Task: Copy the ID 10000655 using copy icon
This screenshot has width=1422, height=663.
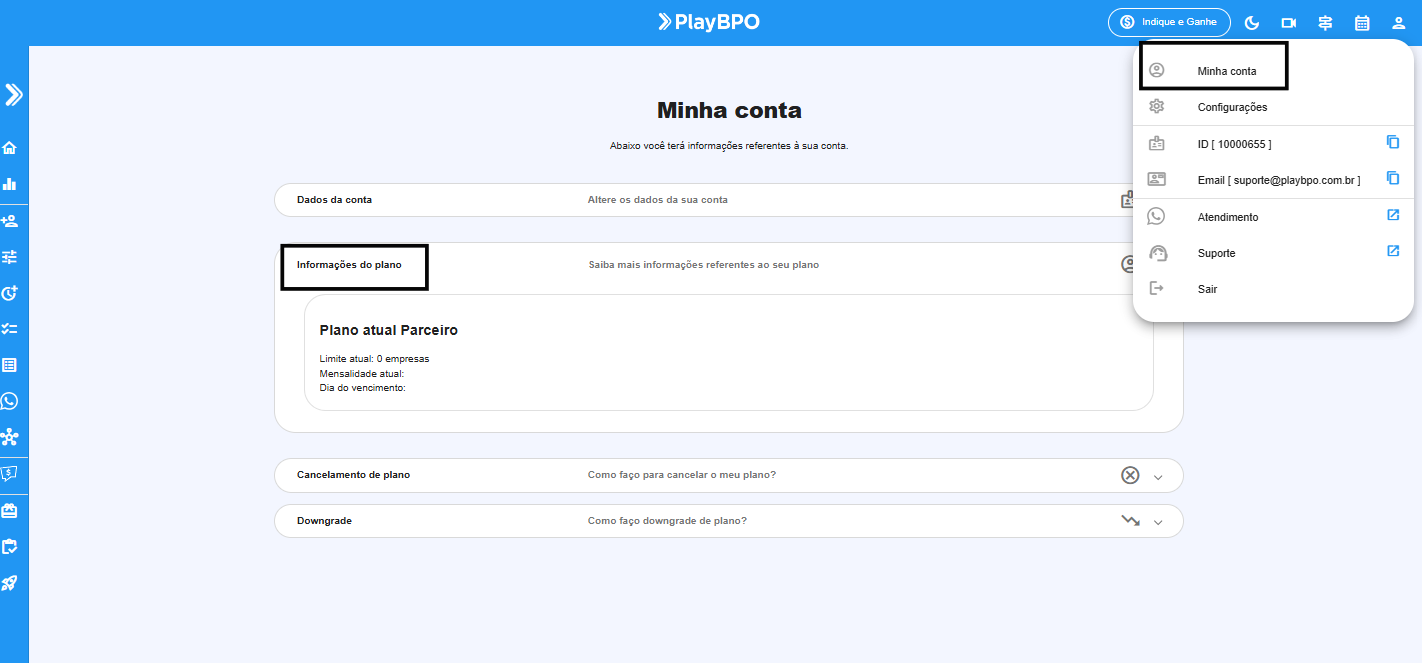Action: [x=1393, y=142]
